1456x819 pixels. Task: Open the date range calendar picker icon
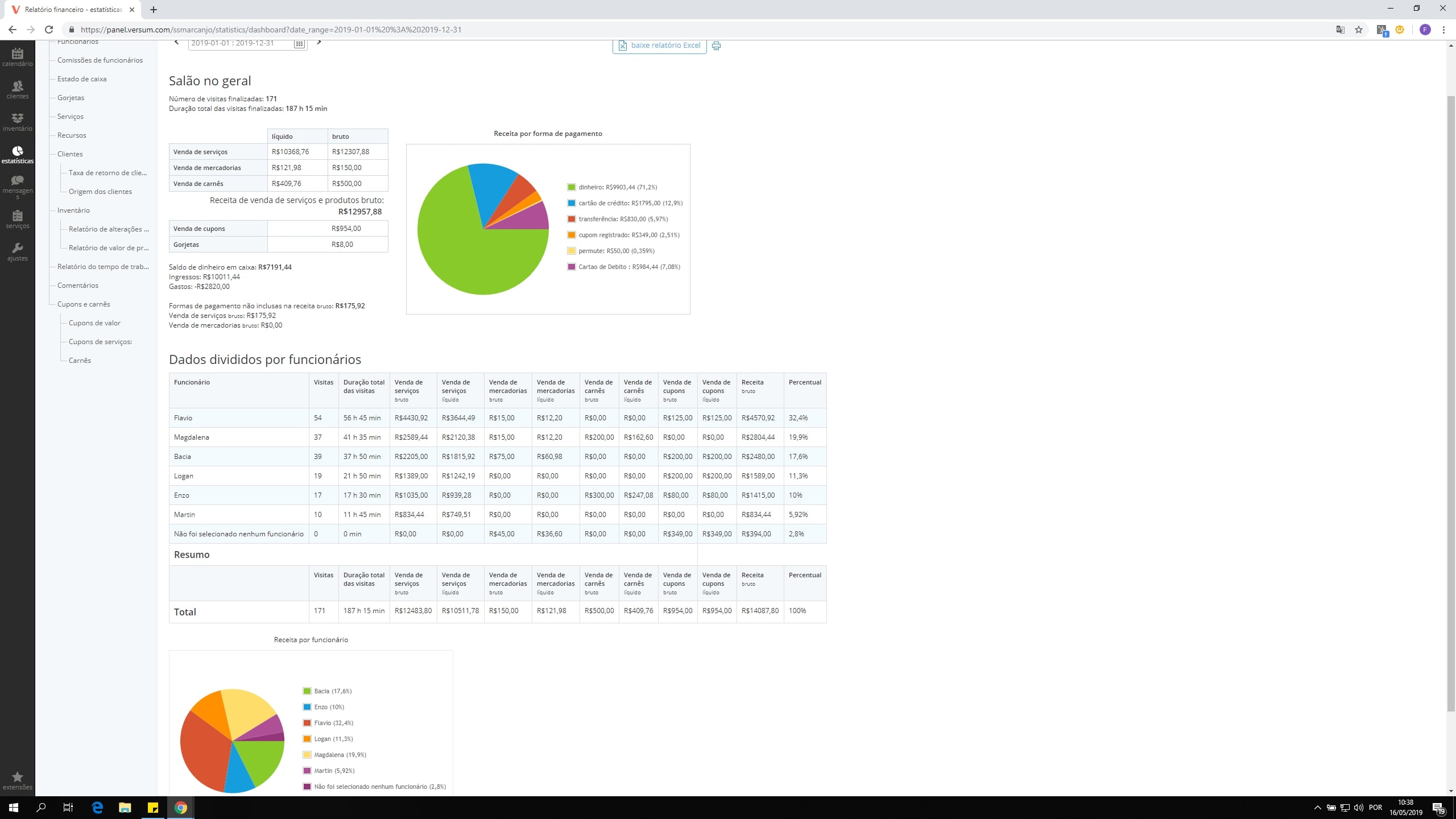pos(299,44)
